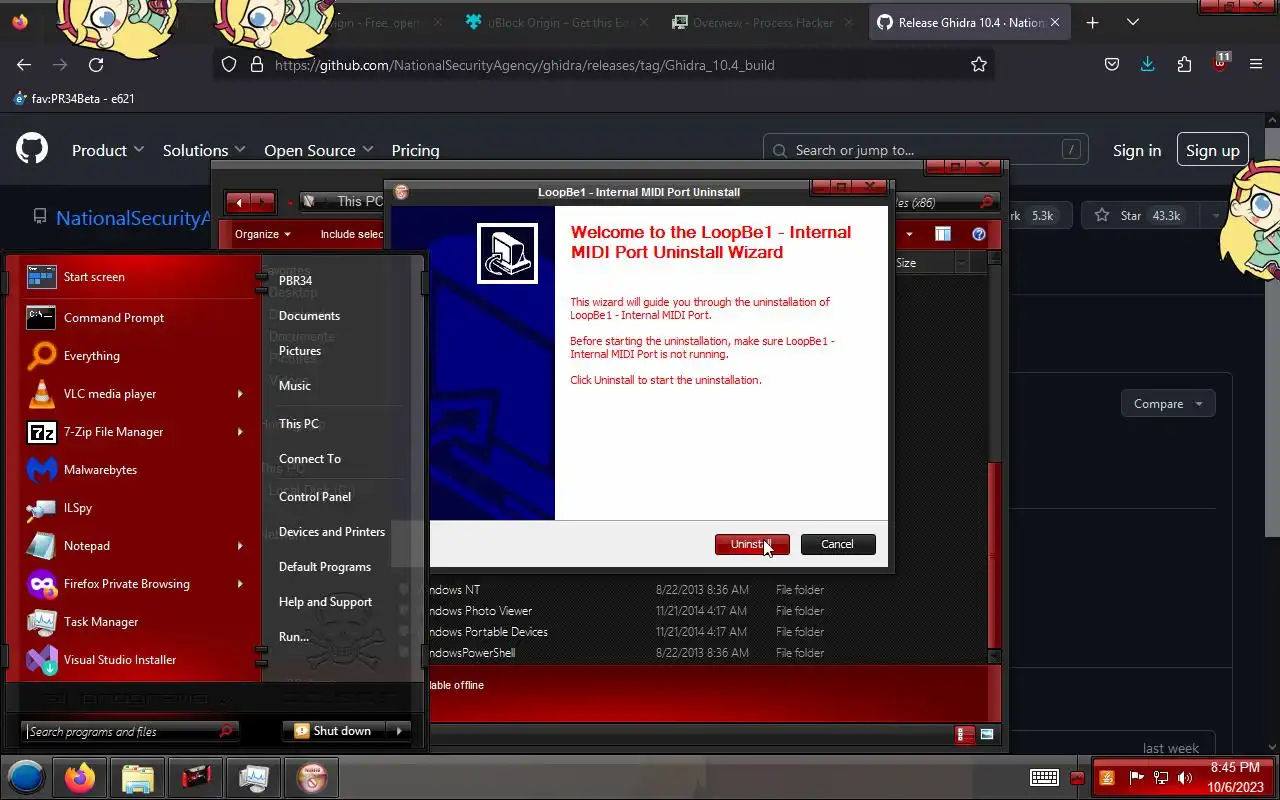
Task: Click the Firefox address bar URL
Action: click(x=524, y=65)
